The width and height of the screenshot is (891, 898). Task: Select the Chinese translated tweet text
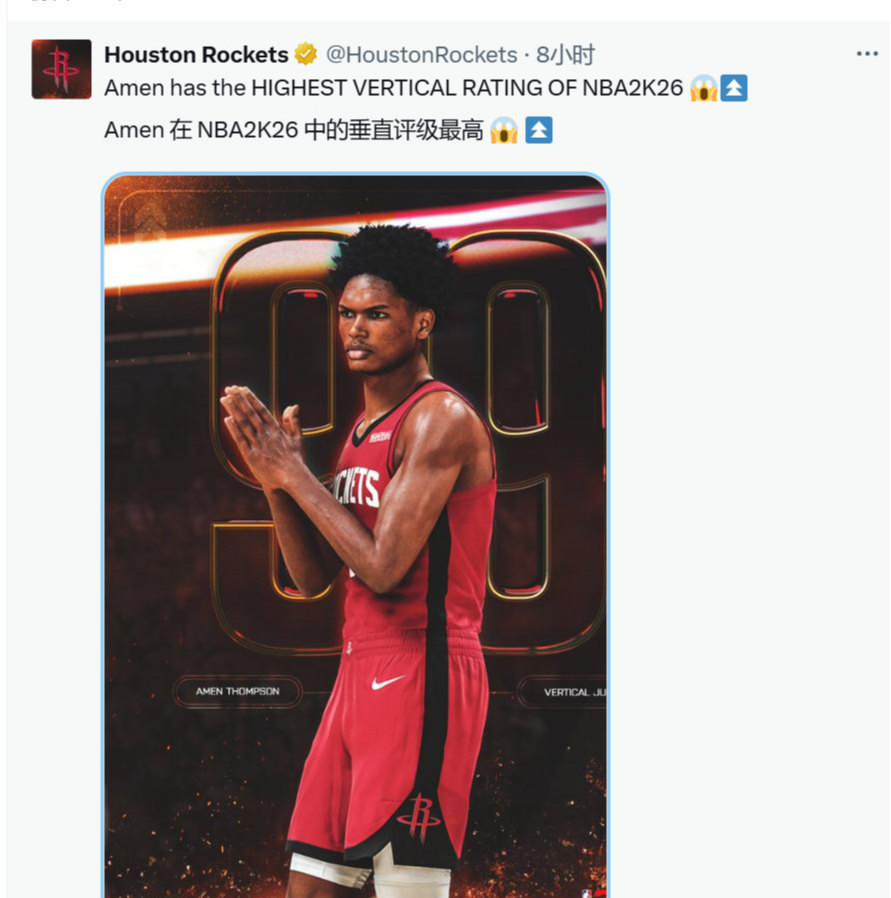pos(294,130)
